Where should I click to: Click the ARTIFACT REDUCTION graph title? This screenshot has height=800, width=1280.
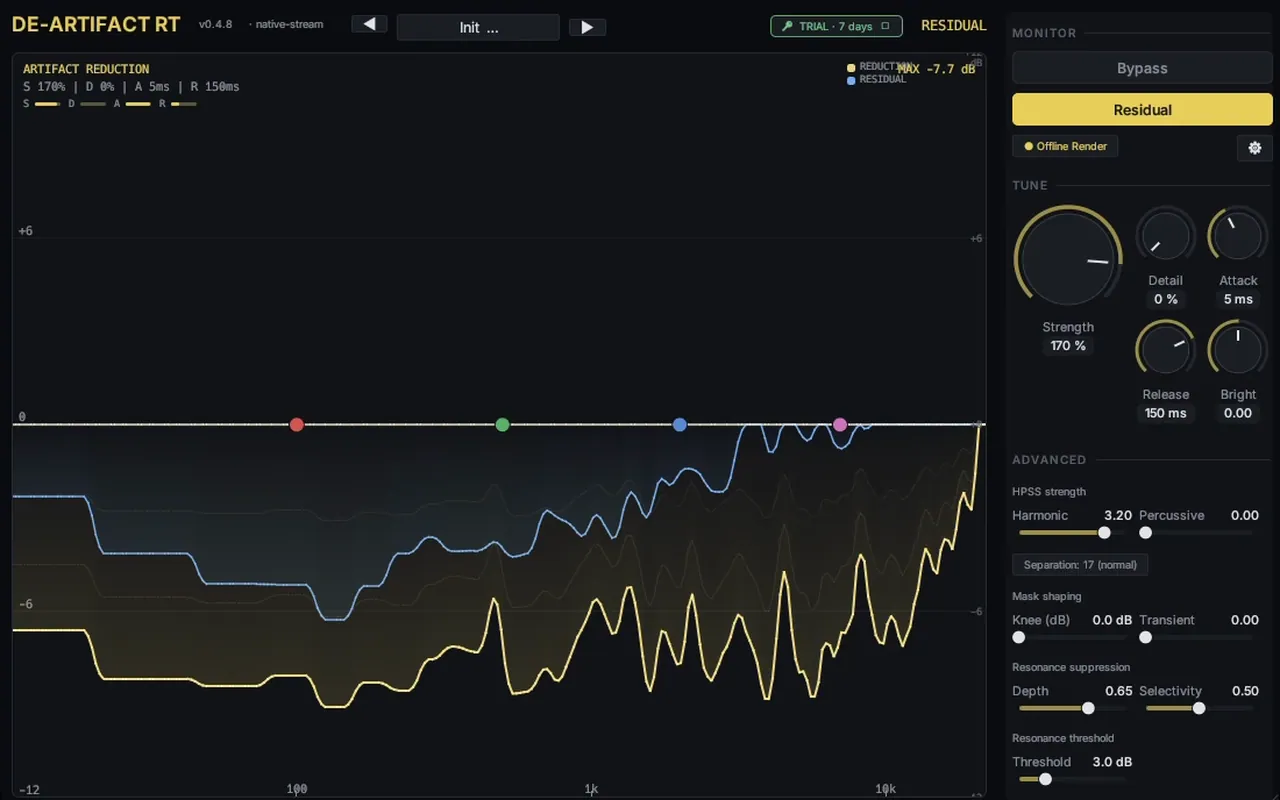pos(86,69)
